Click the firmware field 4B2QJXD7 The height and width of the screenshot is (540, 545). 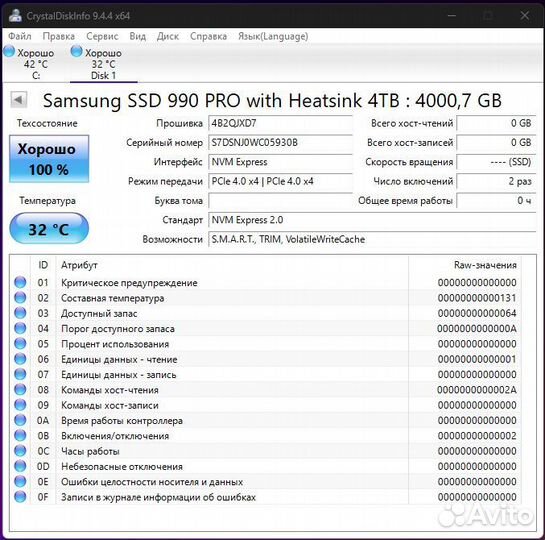tap(280, 123)
